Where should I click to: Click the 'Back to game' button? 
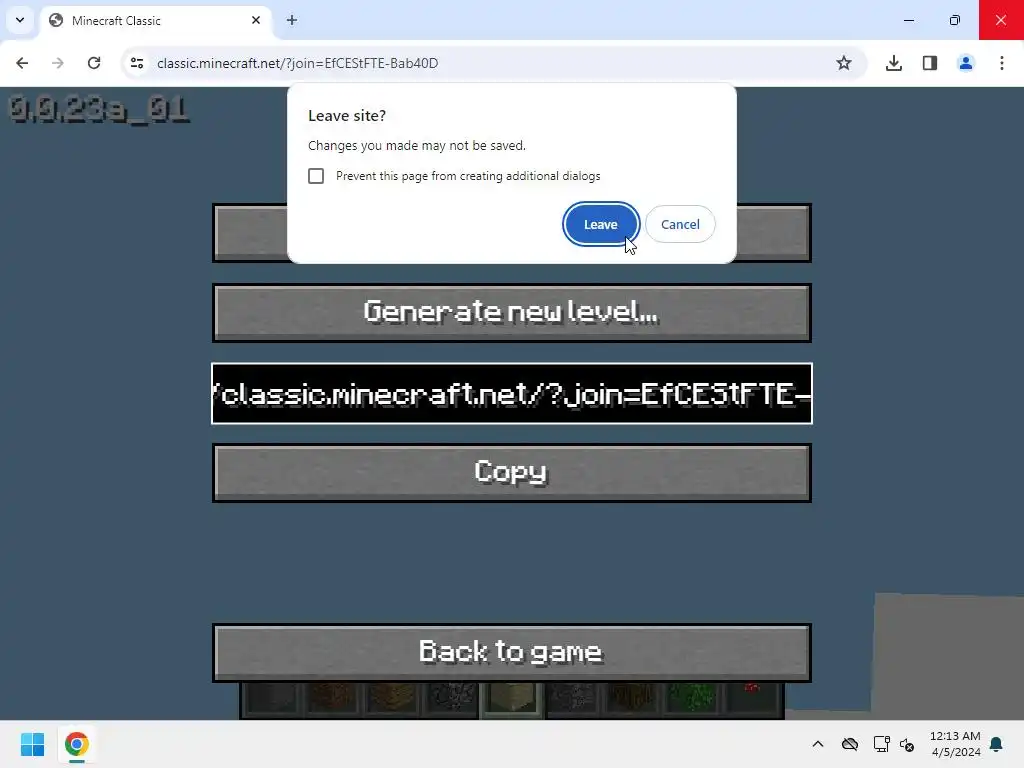511,652
